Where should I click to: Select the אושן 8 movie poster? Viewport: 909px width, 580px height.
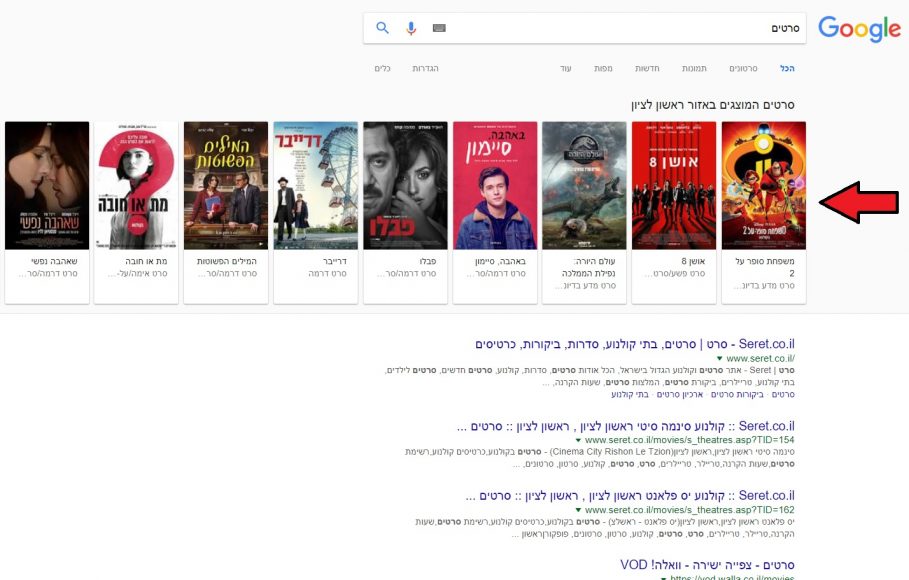pyautogui.click(x=674, y=185)
